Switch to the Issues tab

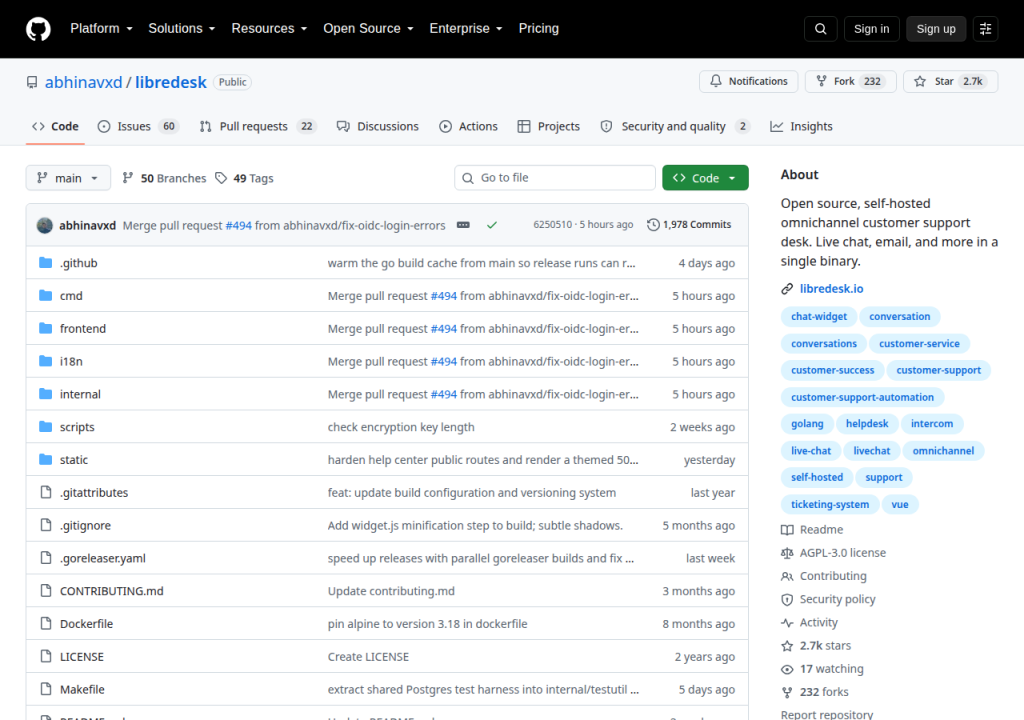138,127
